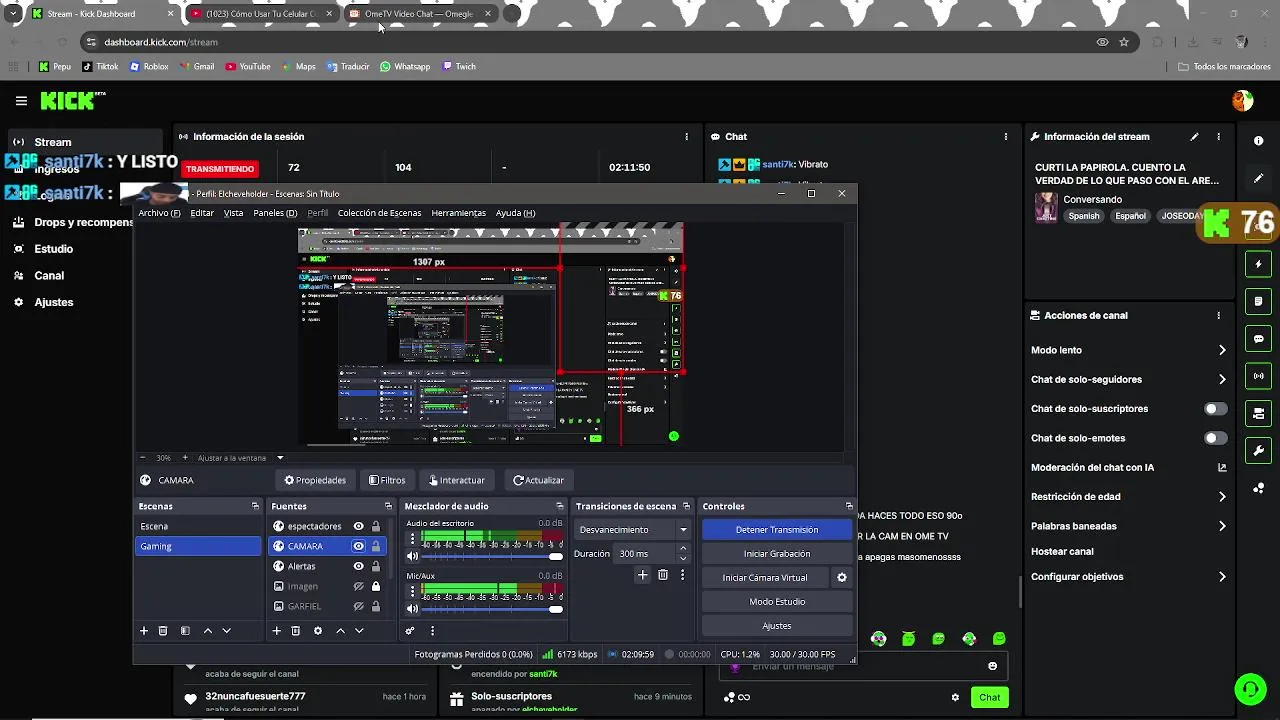Click the Interactuar button in OBS
The width and height of the screenshot is (1280, 720).
tap(457, 480)
